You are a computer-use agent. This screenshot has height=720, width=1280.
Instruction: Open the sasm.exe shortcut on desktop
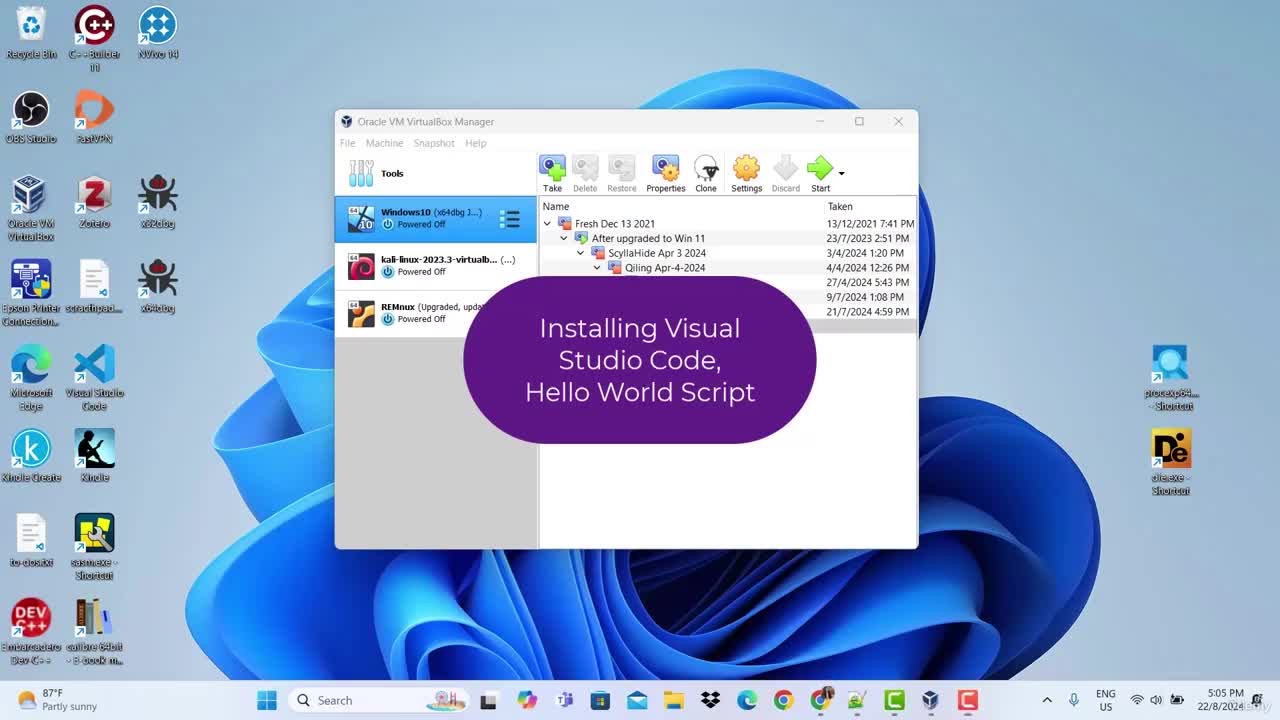tap(94, 547)
